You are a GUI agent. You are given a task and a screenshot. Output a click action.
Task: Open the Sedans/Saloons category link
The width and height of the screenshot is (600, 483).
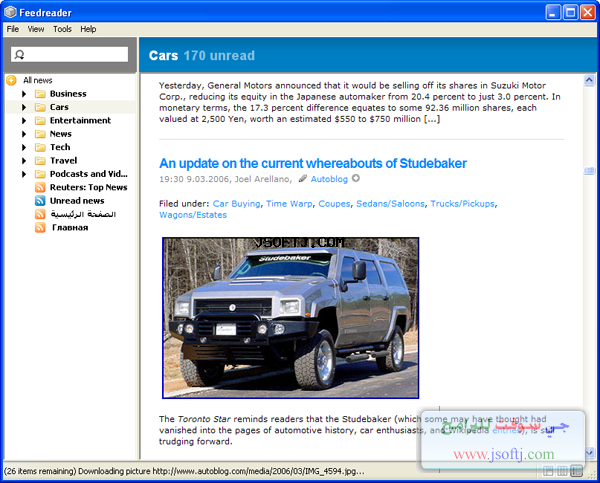(x=390, y=204)
